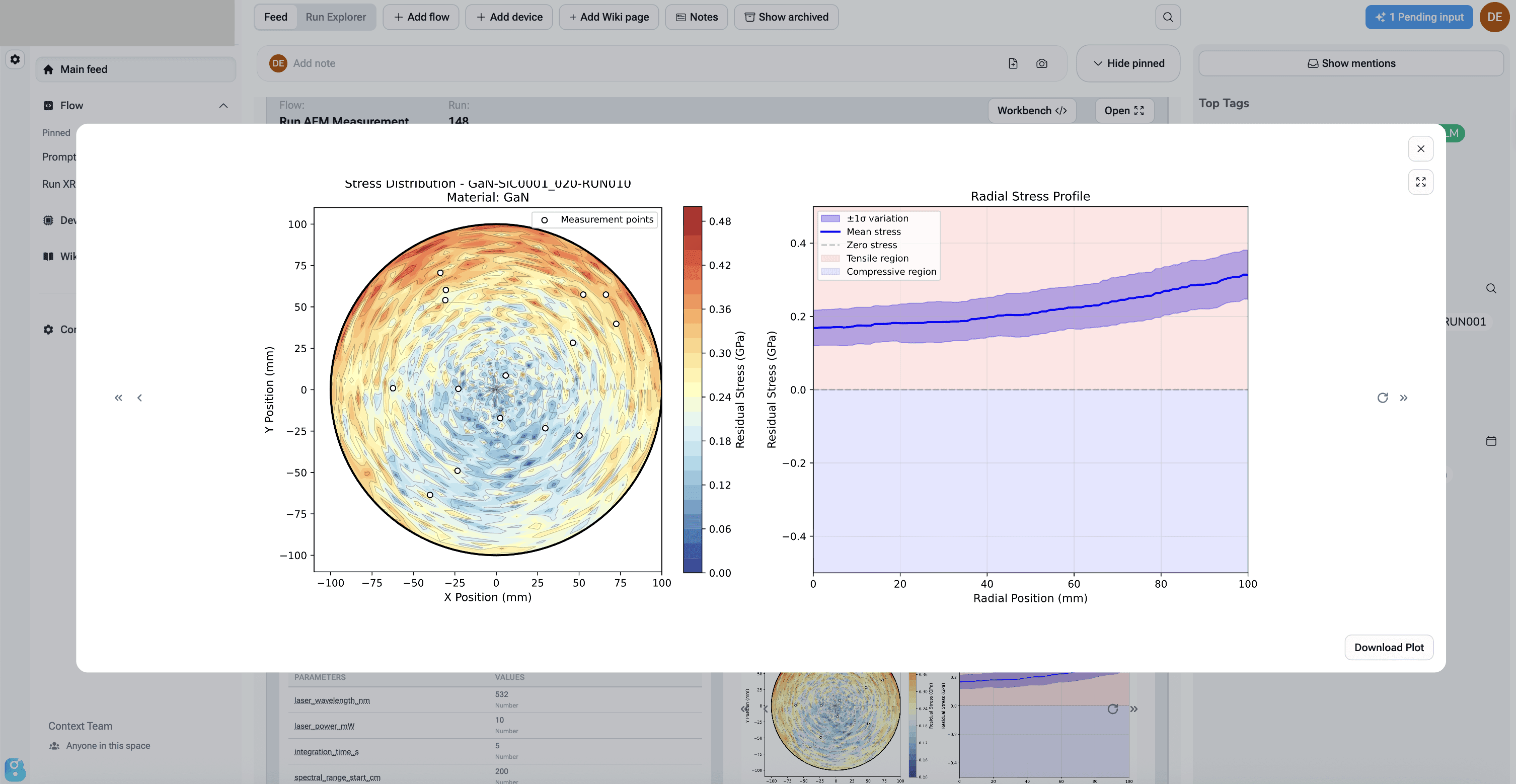Image resolution: width=1516 pixels, height=784 pixels.
Task: Switch to the Run Explorer tab
Action: [335, 17]
